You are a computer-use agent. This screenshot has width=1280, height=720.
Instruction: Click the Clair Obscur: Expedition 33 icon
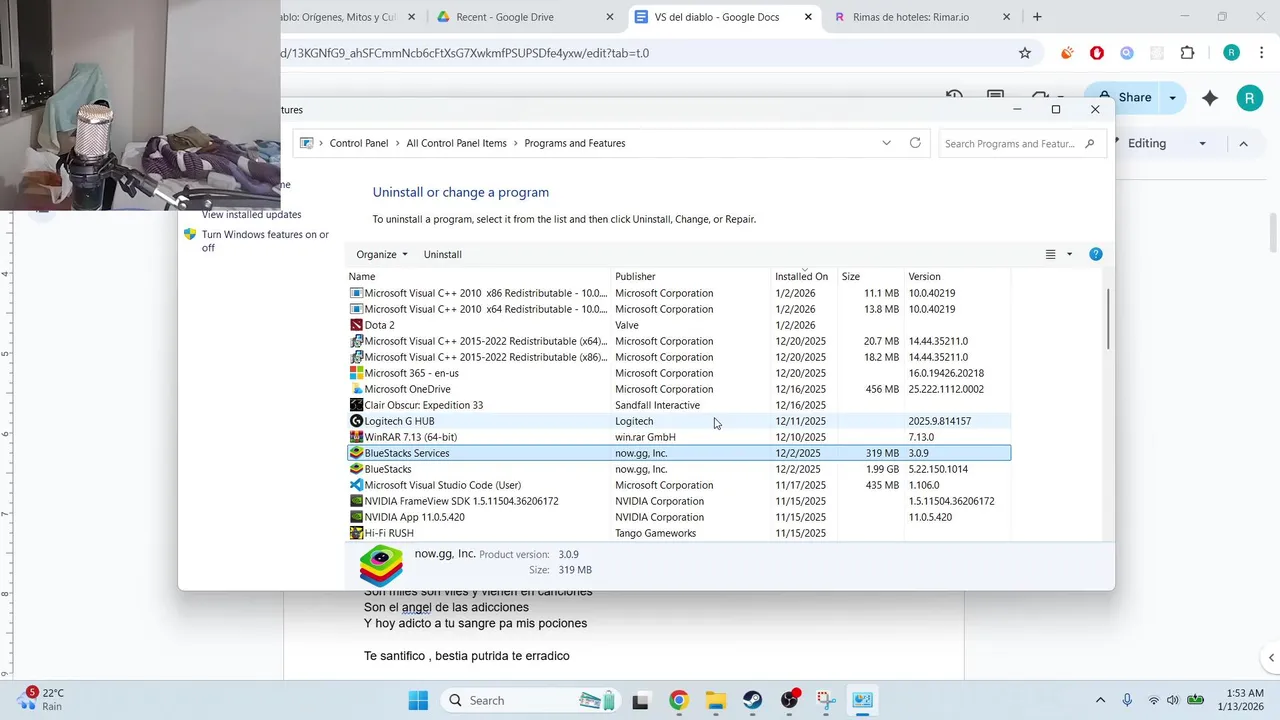tap(356, 405)
